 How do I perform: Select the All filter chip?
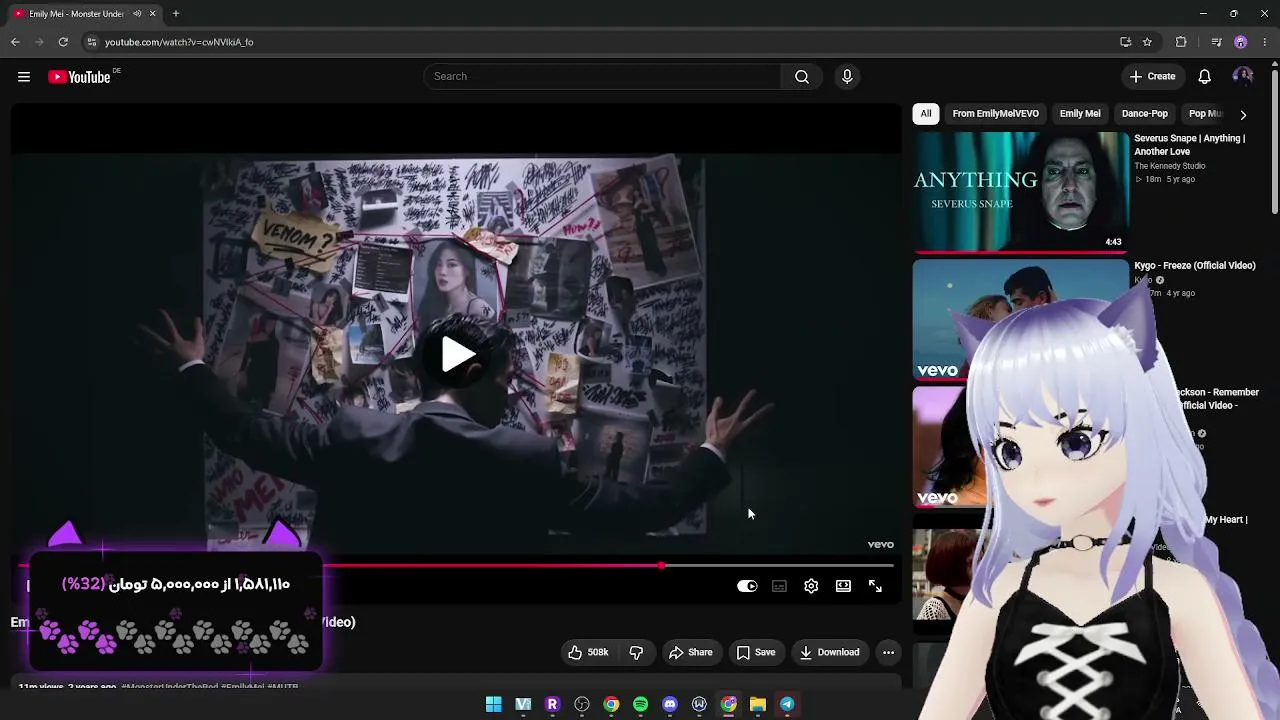click(x=926, y=114)
